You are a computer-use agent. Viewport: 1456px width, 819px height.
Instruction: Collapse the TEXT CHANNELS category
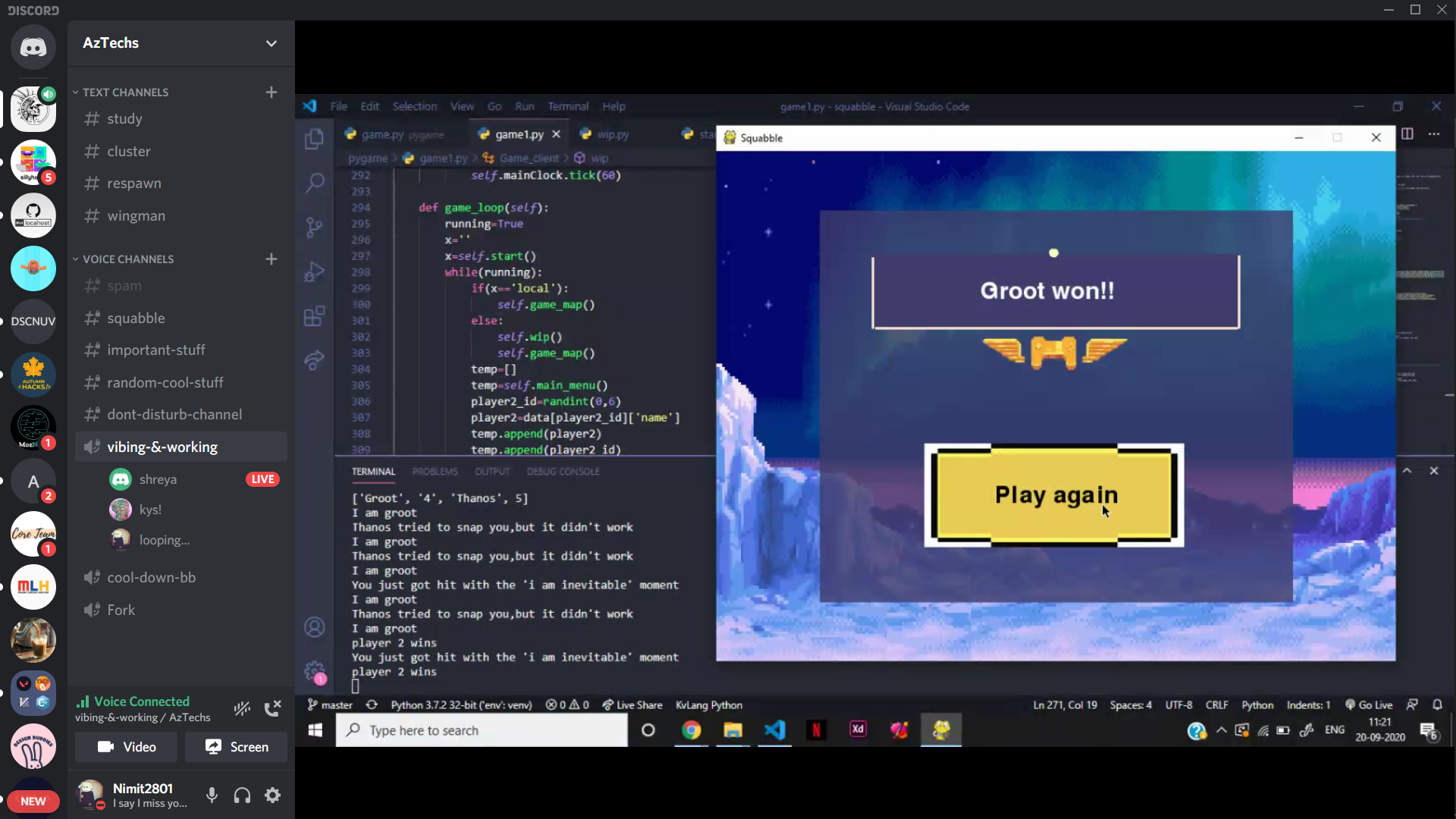[125, 92]
